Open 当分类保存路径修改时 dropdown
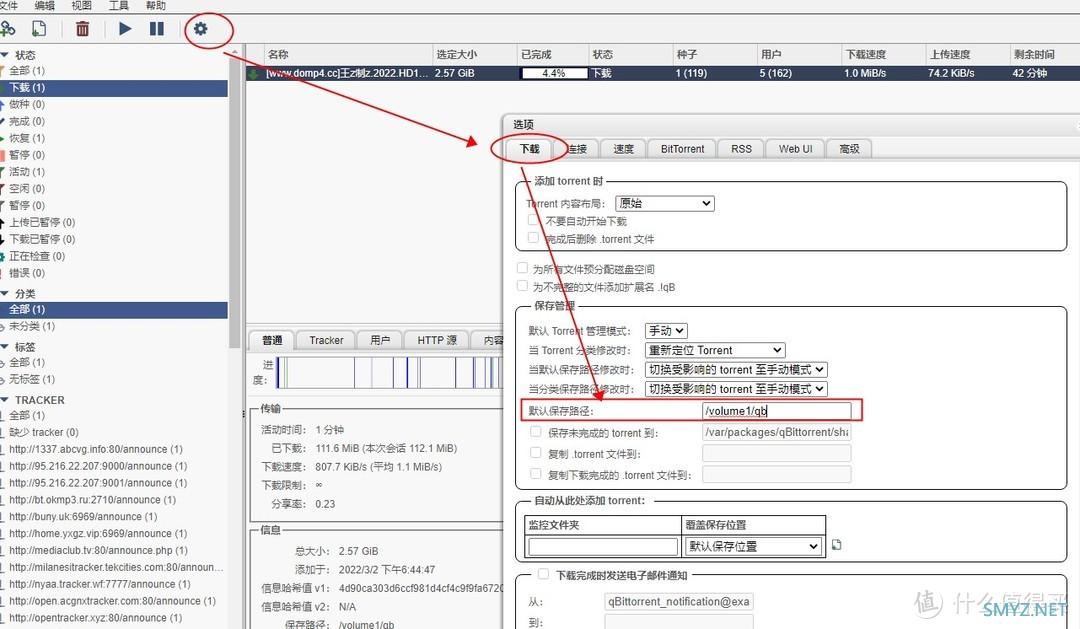1080x629 pixels. (736, 389)
